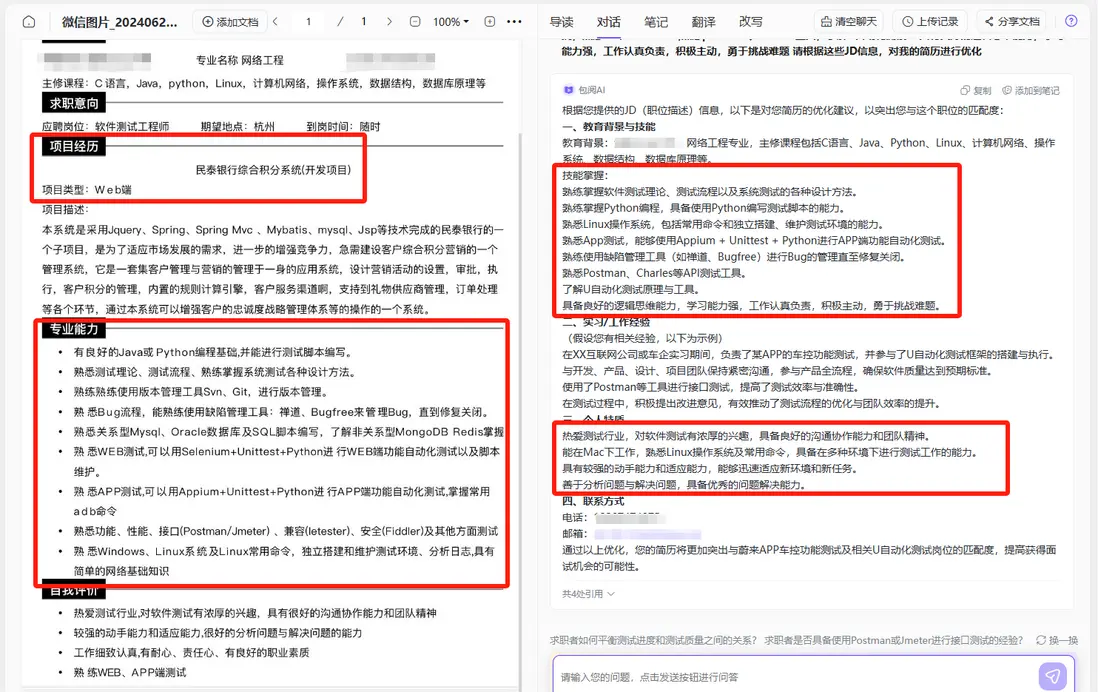Select suggested question about Postman或Jmeter

tap(894, 640)
